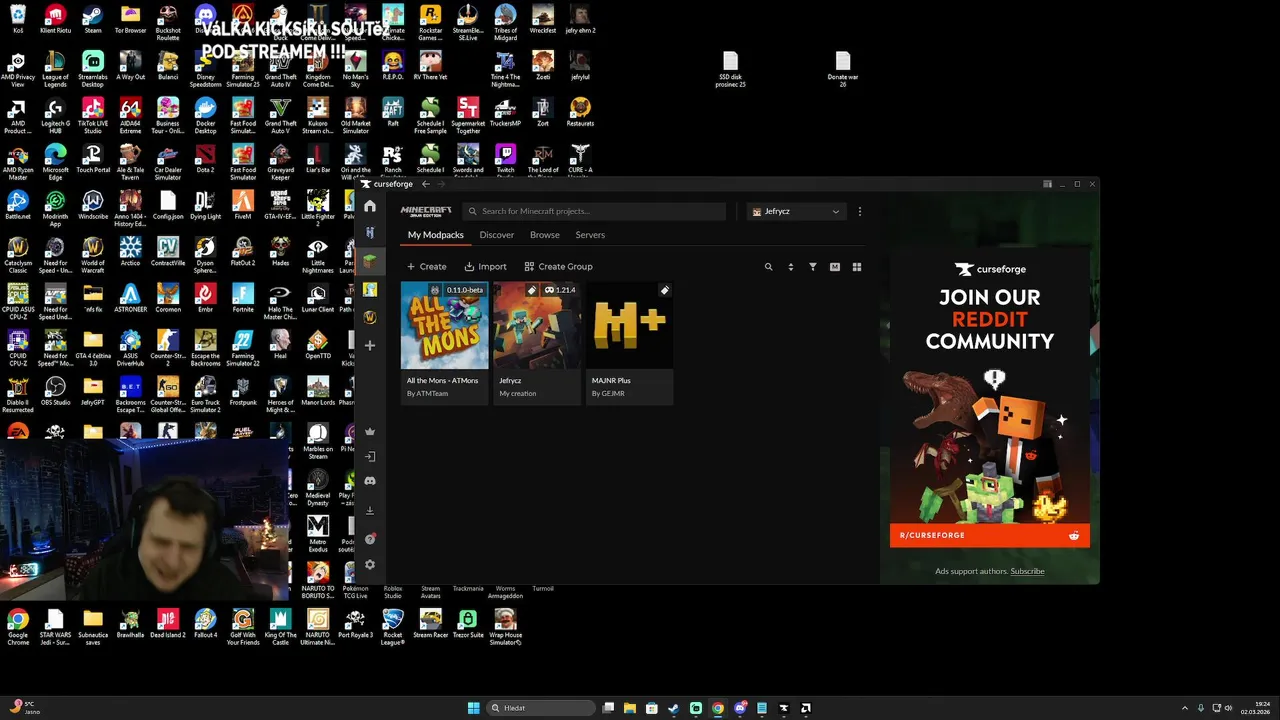Click the Import button
This screenshot has width=1280, height=720.
click(486, 267)
